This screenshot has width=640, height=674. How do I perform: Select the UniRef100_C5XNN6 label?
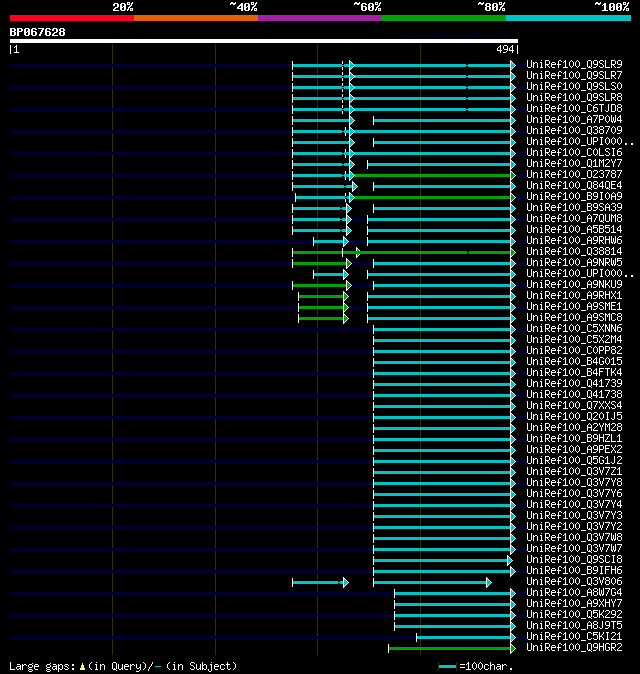point(574,328)
